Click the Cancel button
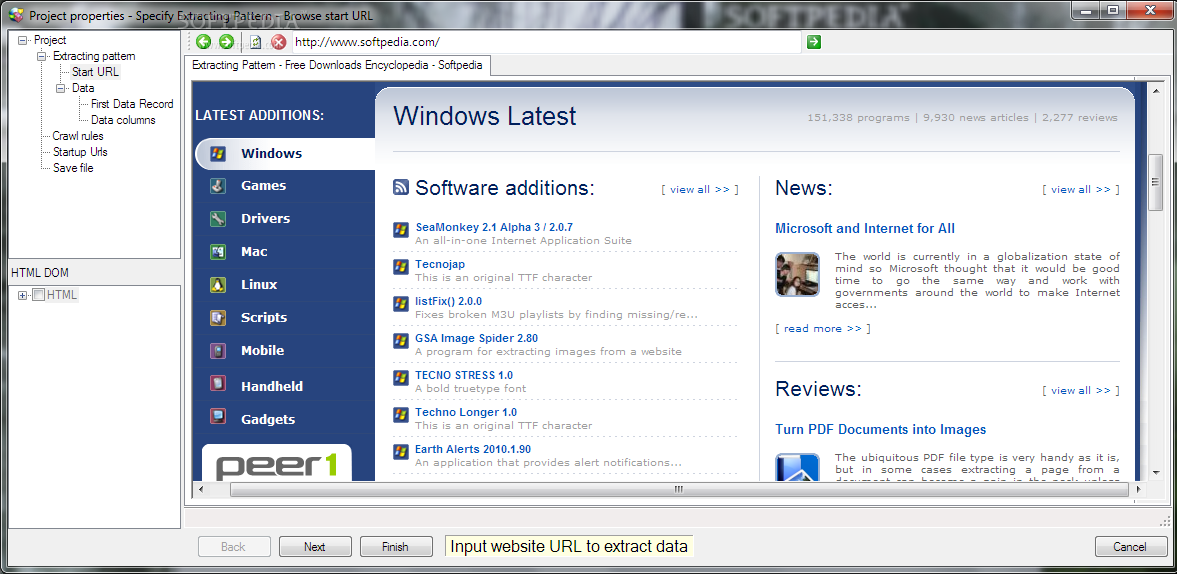 coord(1130,547)
